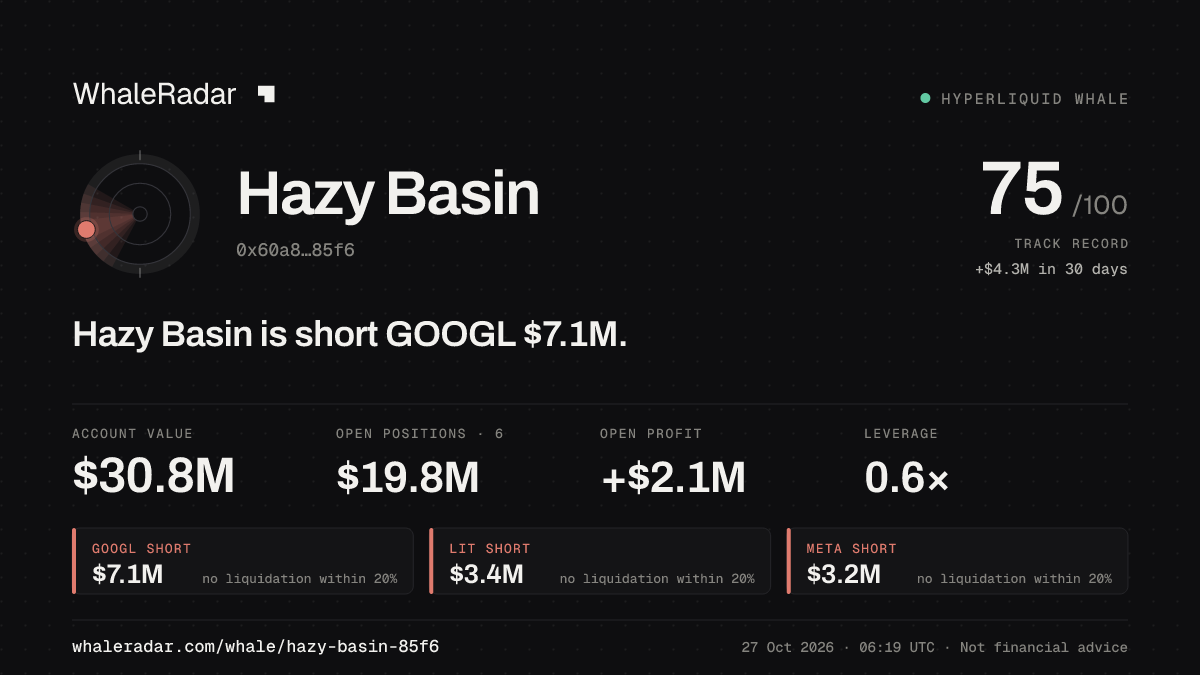Image resolution: width=1200 pixels, height=675 pixels.
Task: Click the liquidation note in the LIT card
Action: [x=657, y=579]
